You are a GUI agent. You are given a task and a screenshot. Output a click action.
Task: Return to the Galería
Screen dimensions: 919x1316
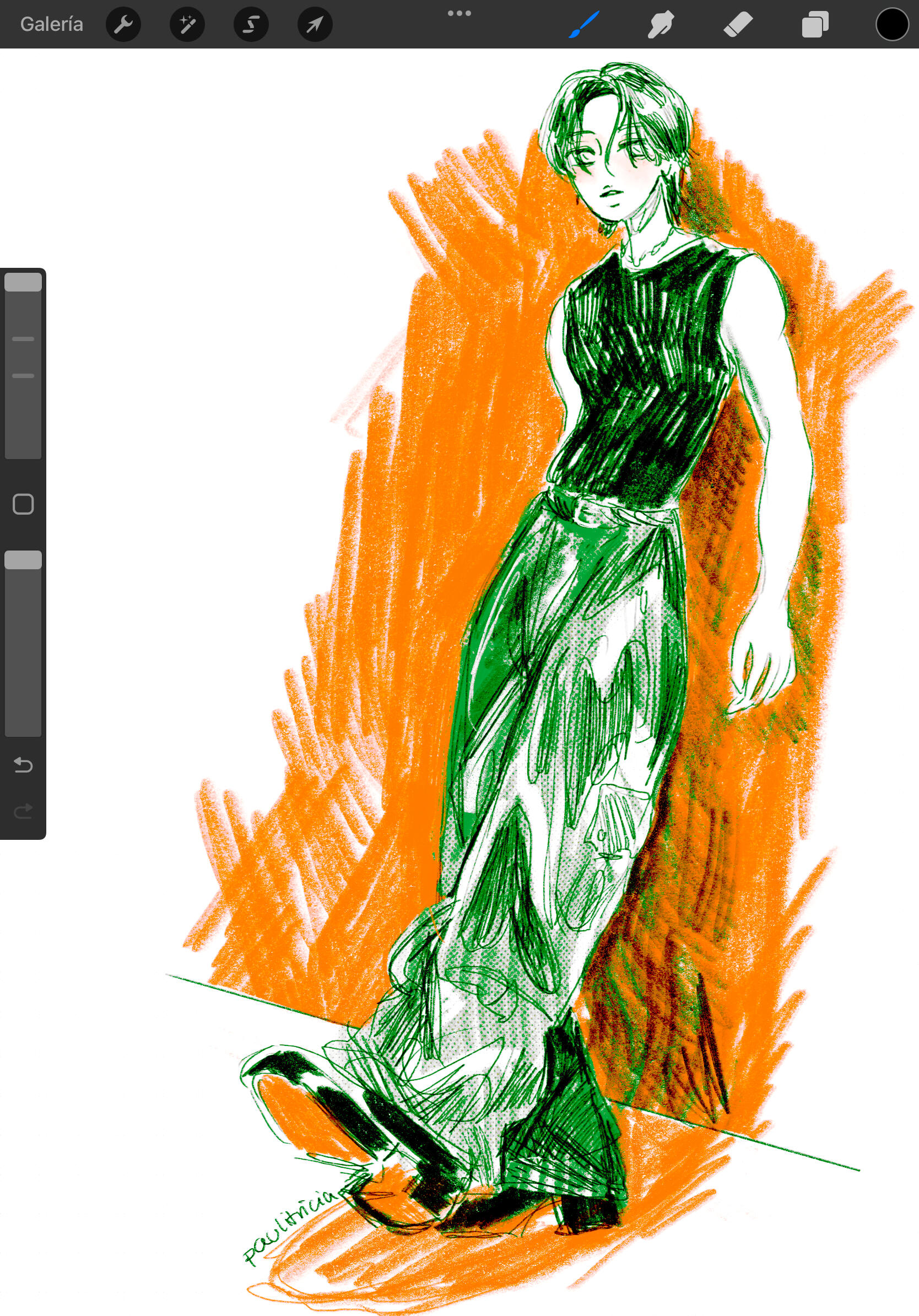pos(52,24)
